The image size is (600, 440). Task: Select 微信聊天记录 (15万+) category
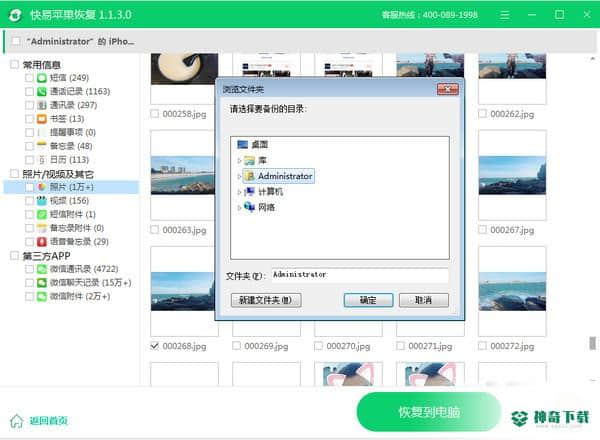pyautogui.click(x=91, y=283)
